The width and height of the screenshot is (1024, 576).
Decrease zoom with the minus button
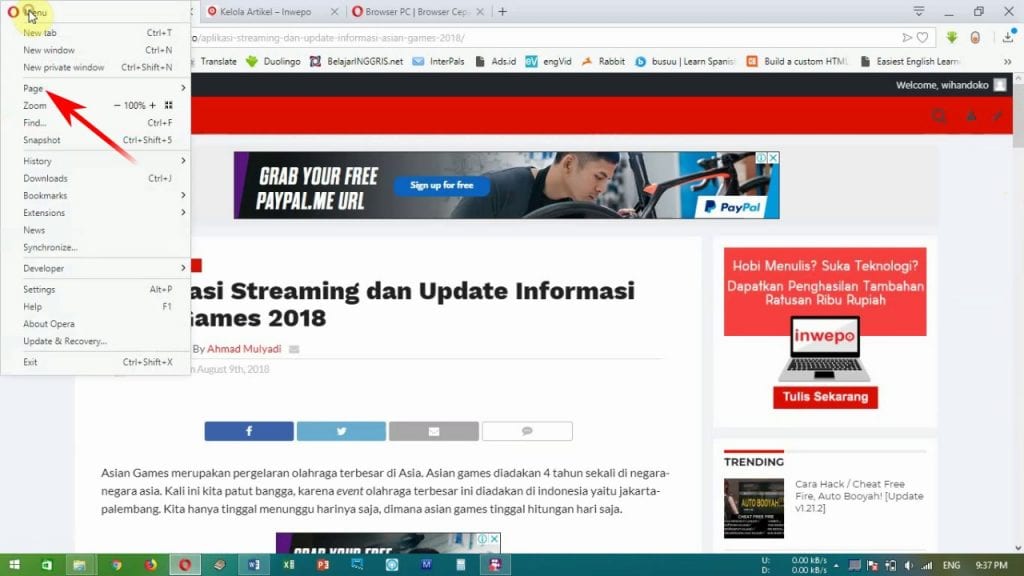pyautogui.click(x=117, y=105)
